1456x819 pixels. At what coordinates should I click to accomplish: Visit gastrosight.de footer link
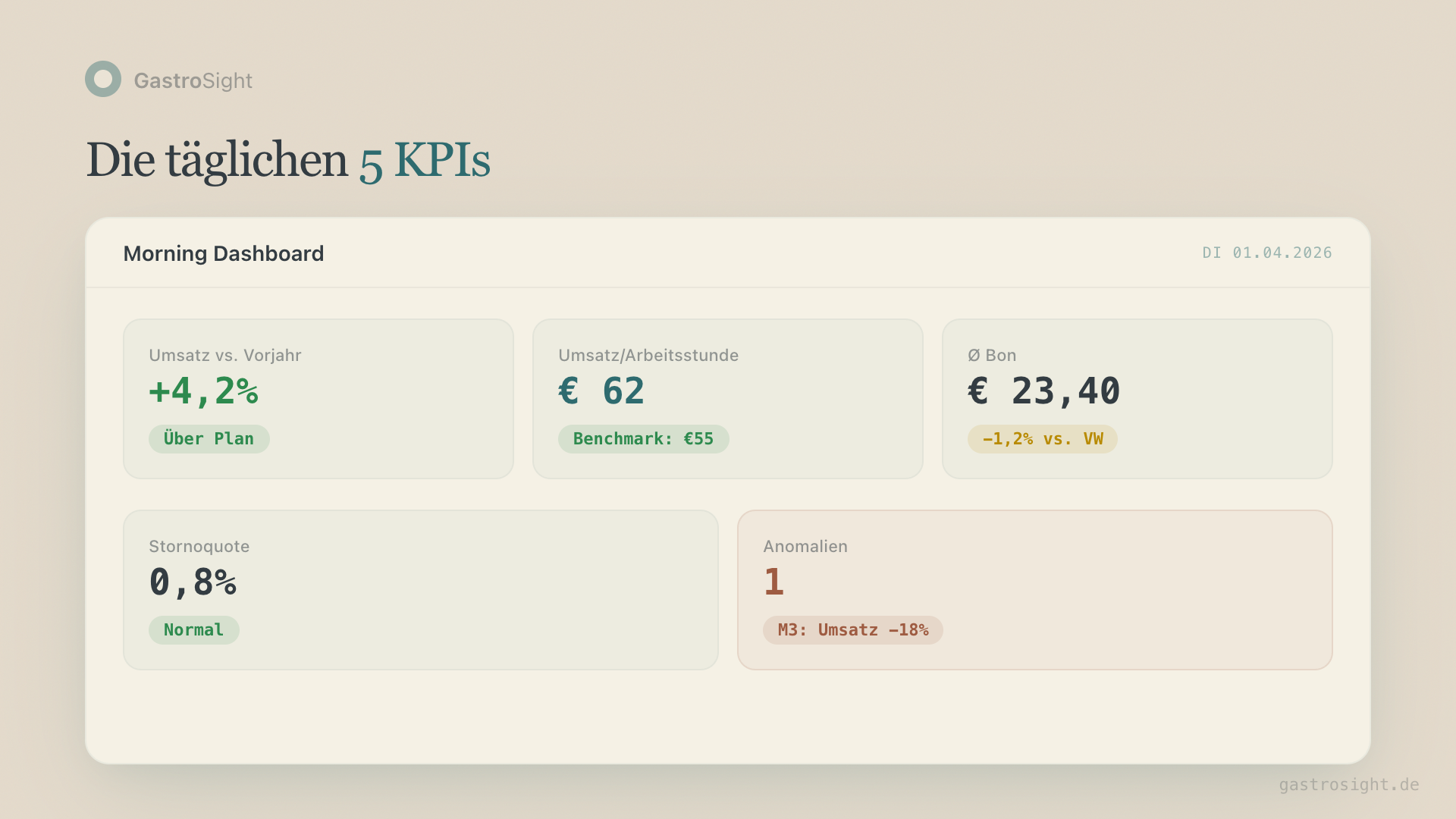[x=1349, y=785]
